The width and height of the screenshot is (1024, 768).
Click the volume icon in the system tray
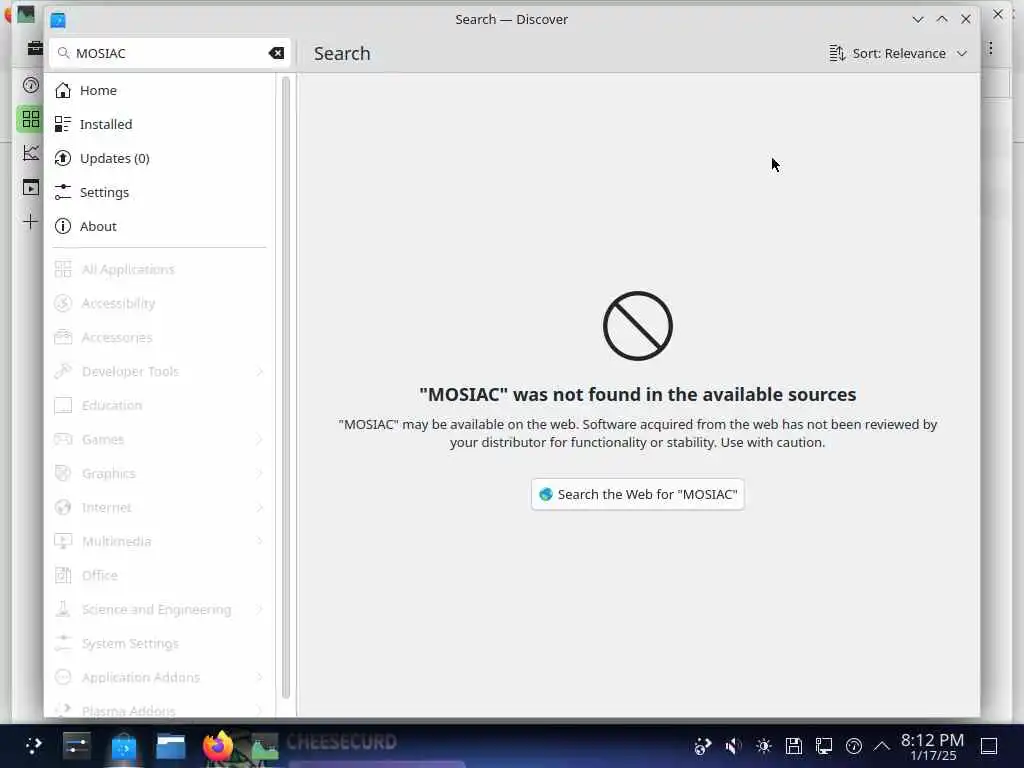(733, 746)
